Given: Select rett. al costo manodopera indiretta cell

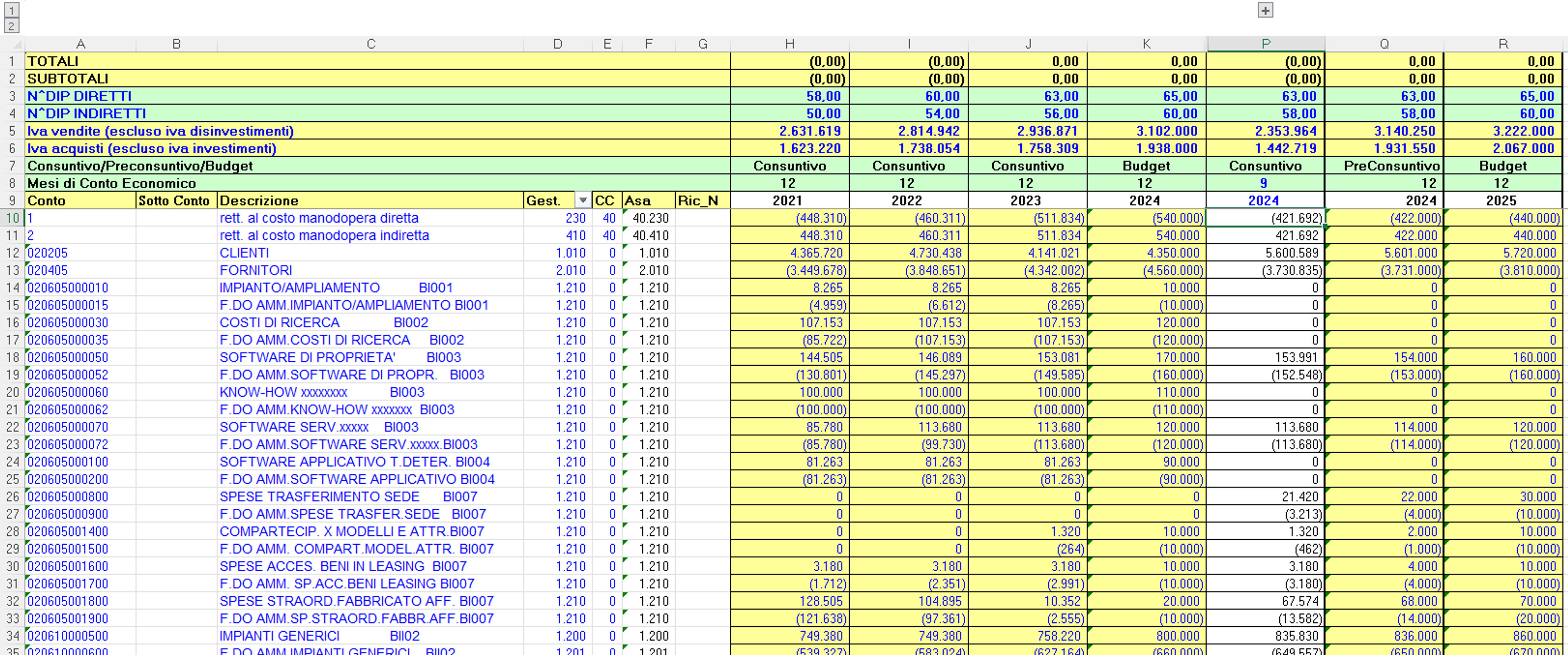Looking at the screenshot, I should coord(371,236).
